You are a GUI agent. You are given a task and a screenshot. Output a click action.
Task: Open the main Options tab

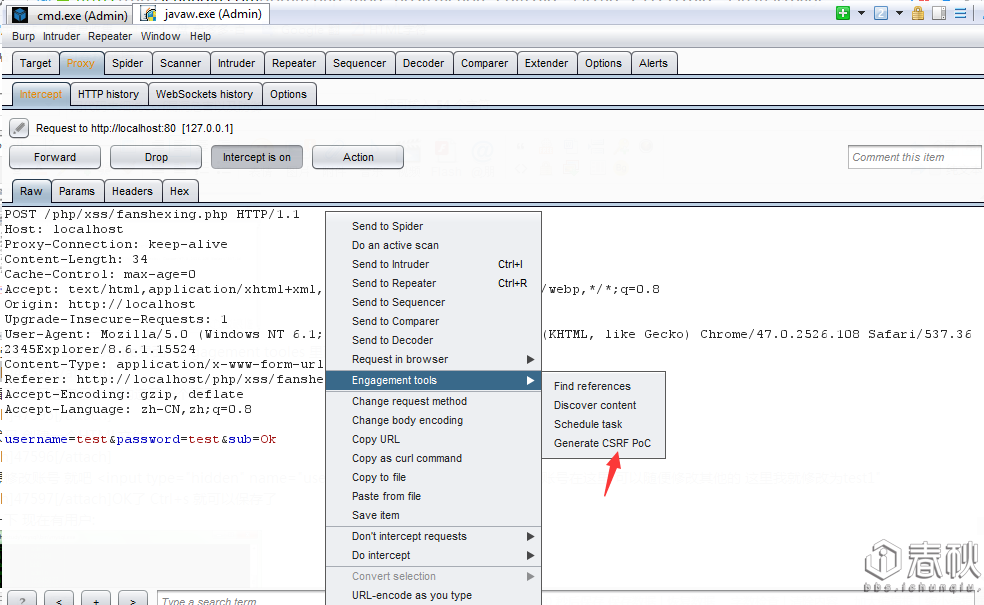pyautogui.click(x=603, y=63)
